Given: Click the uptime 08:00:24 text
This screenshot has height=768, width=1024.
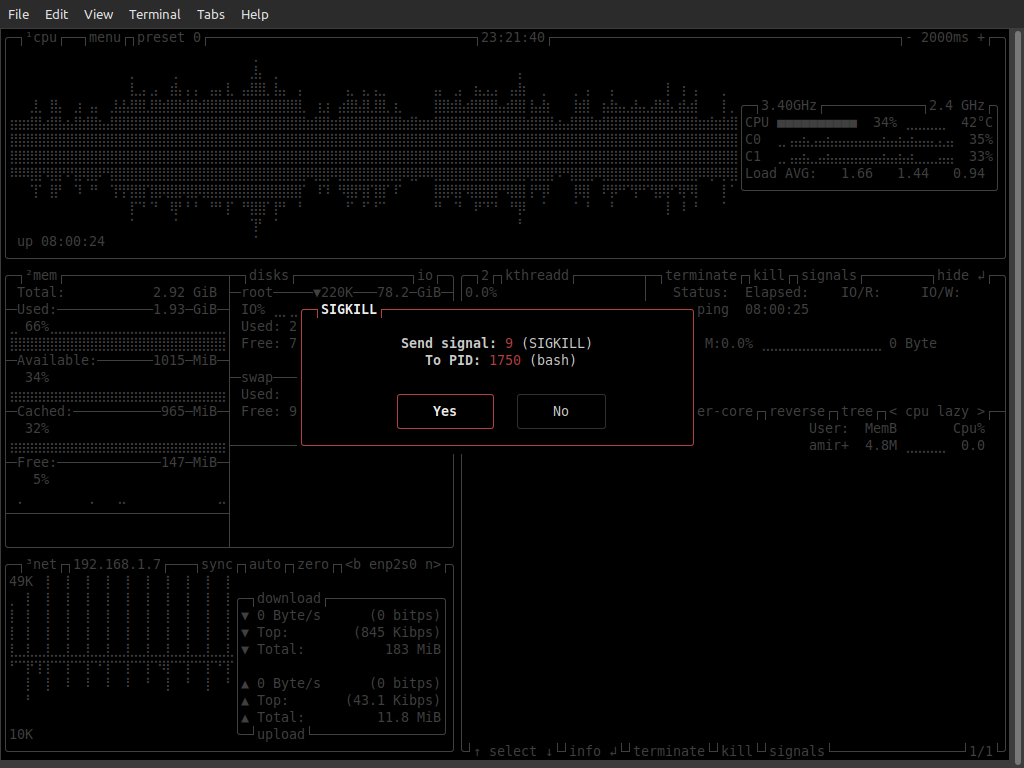Looking at the screenshot, I should coord(61,242).
